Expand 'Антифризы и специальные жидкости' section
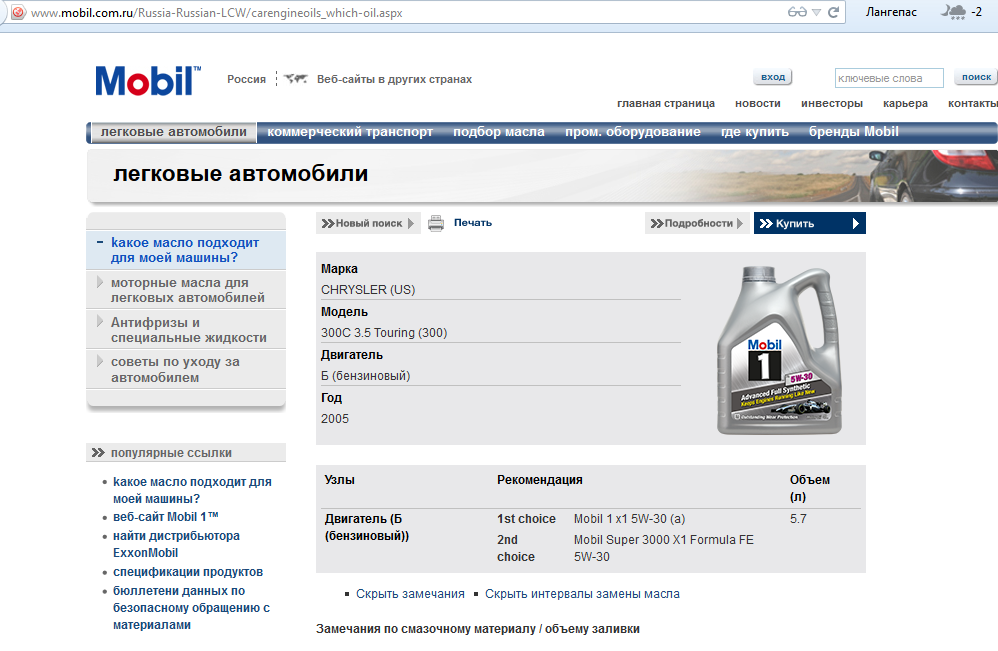This screenshot has width=998, height=651. pos(186,330)
